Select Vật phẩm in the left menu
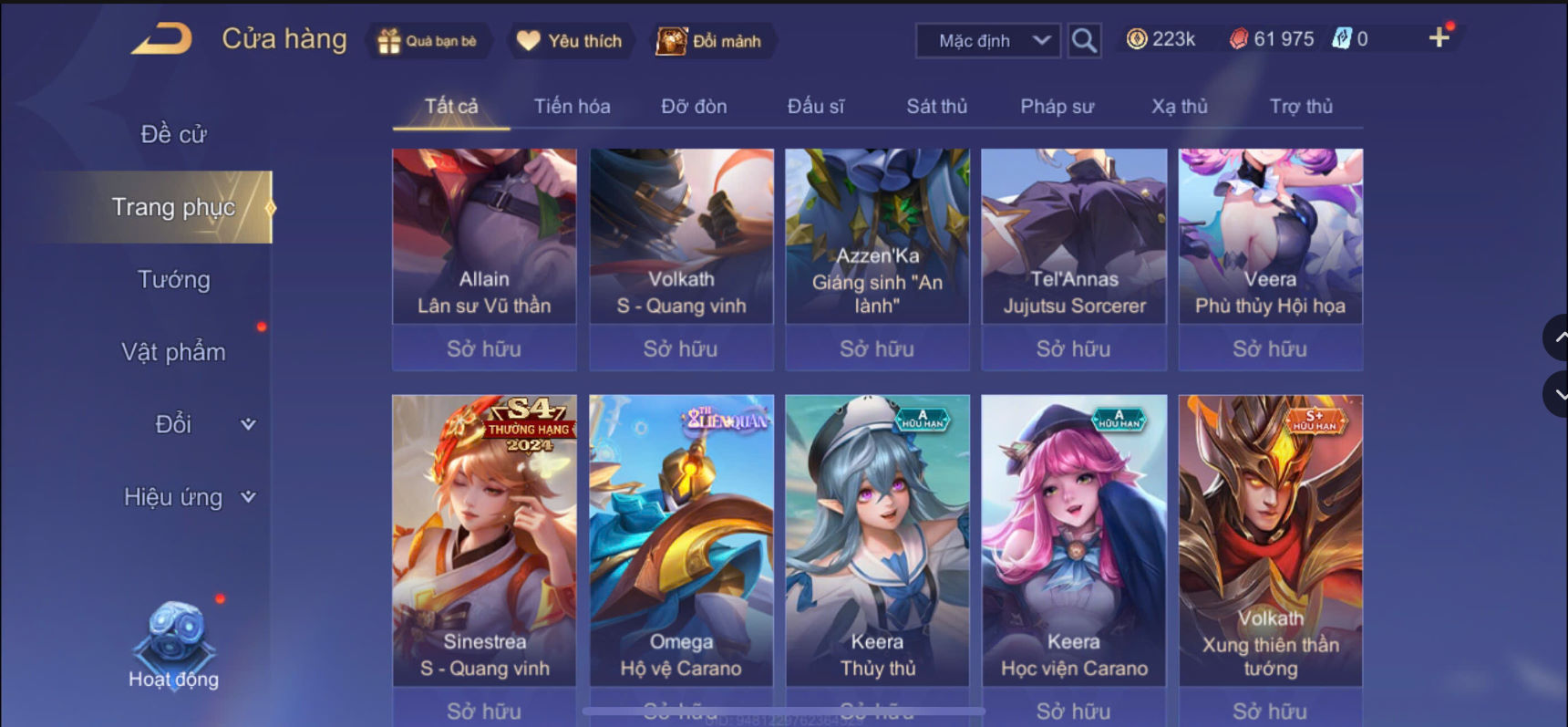The height and width of the screenshot is (727, 1568). tap(173, 352)
